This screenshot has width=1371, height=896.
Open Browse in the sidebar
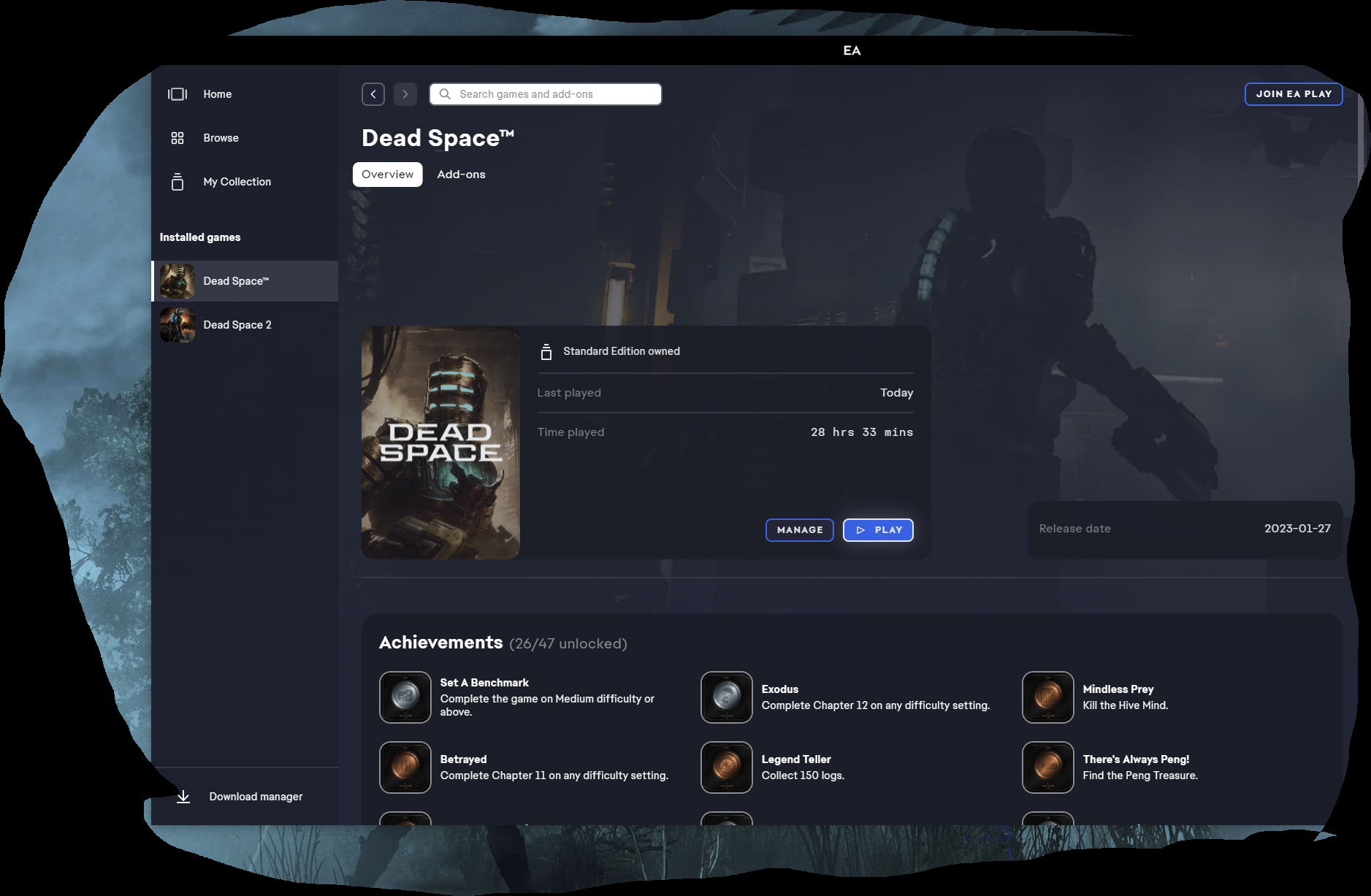245,138
